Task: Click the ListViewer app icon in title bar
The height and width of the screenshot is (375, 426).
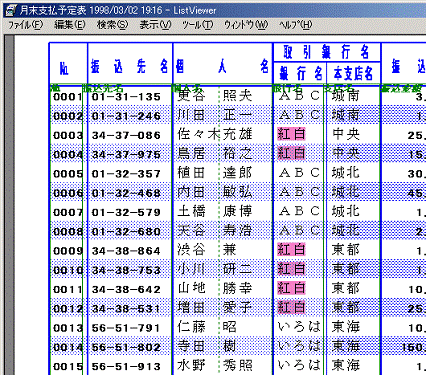Action: coord(11,10)
